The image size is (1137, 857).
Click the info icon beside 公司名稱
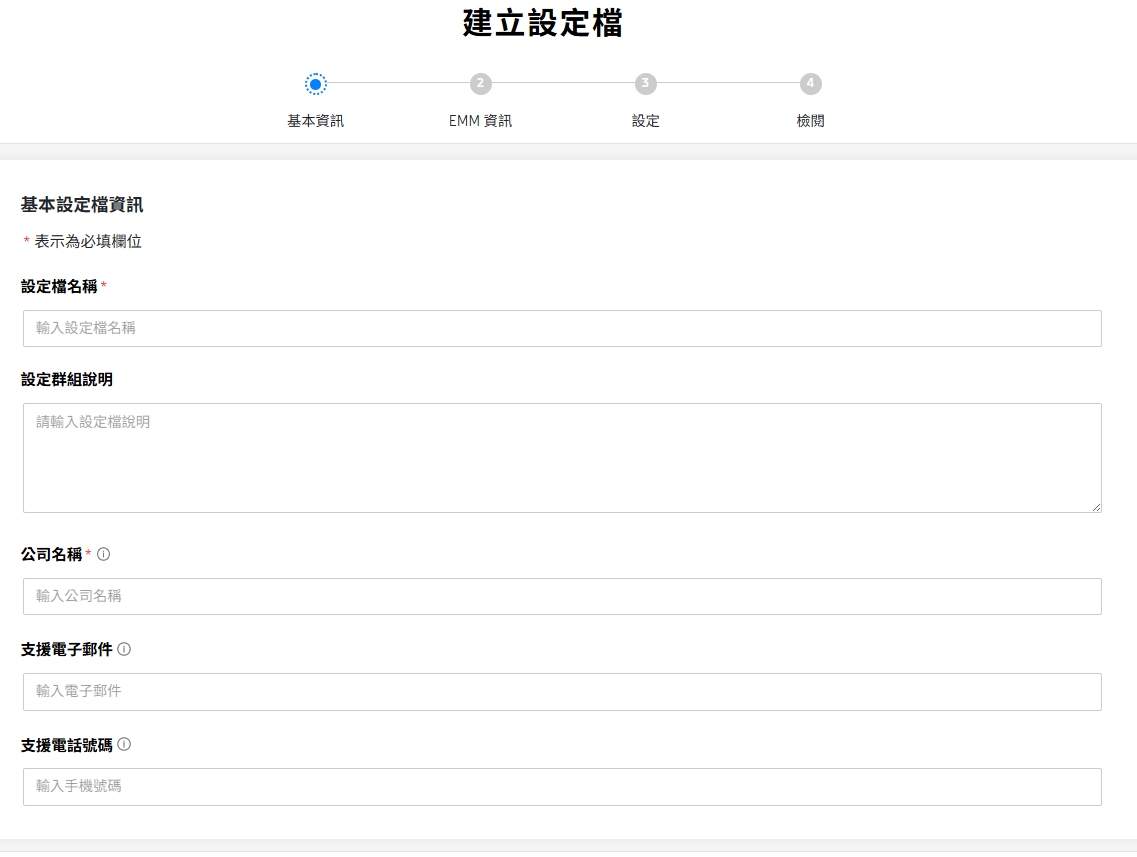pos(104,554)
